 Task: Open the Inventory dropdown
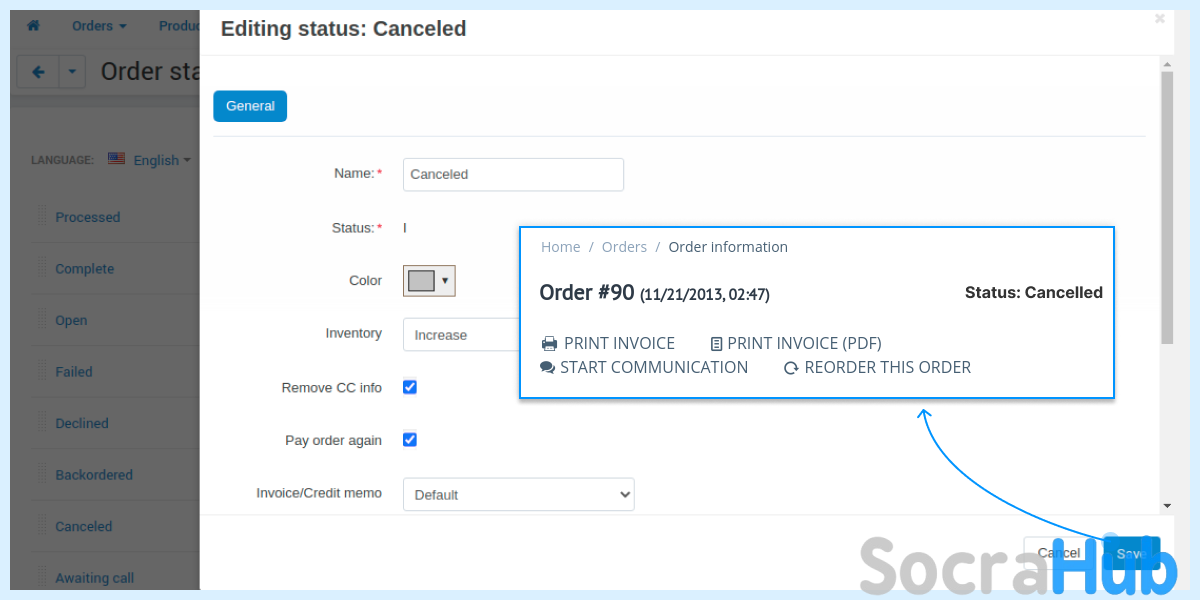point(460,335)
